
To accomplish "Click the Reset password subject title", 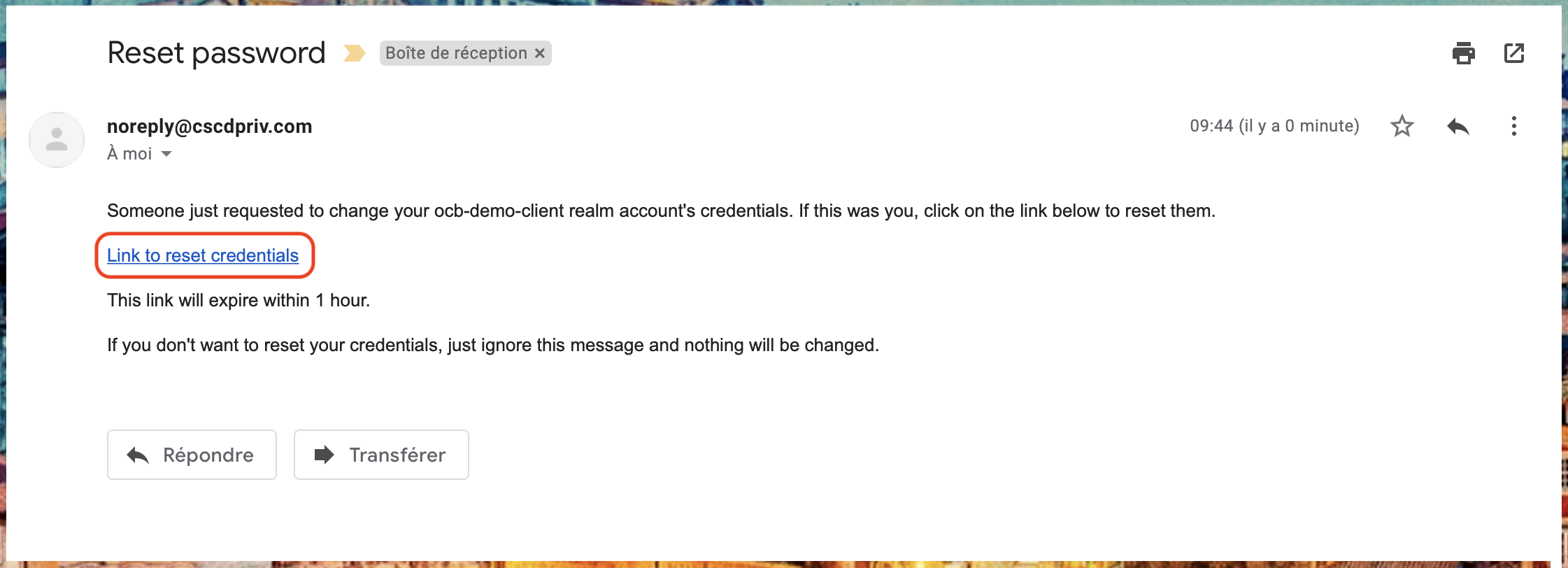I will [x=216, y=53].
